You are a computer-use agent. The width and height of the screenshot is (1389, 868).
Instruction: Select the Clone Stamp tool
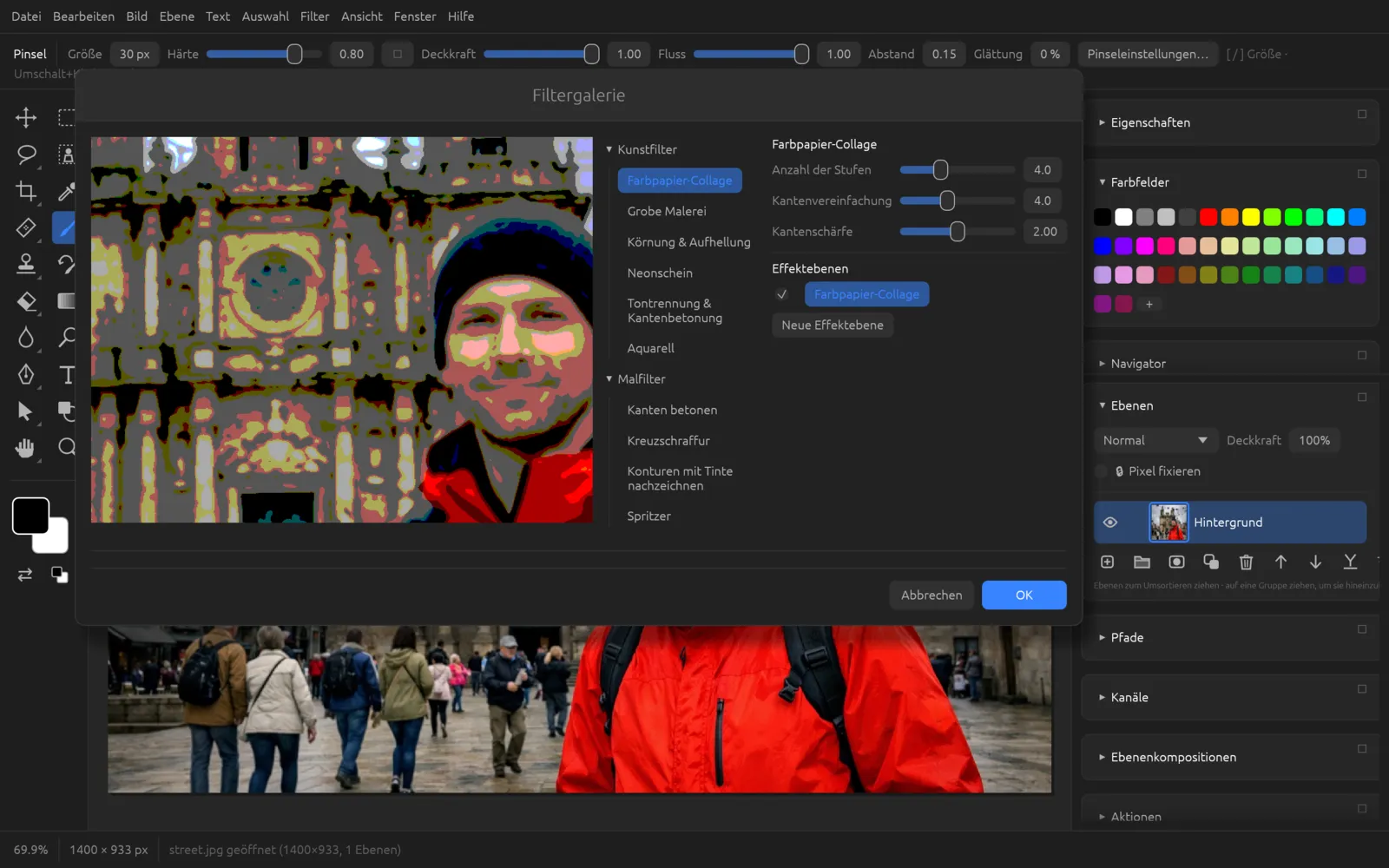pos(26,264)
